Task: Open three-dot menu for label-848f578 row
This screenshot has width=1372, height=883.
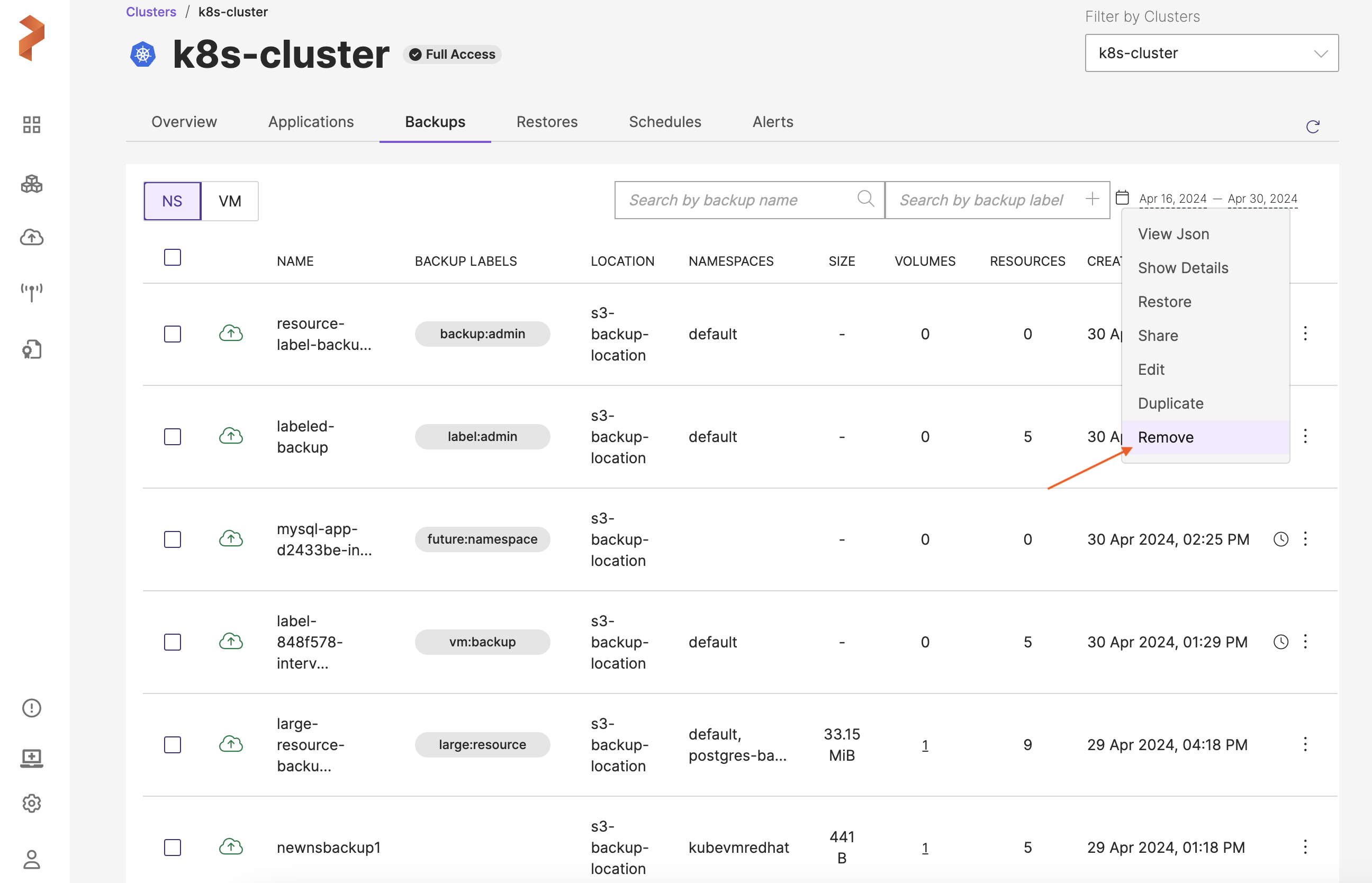Action: point(1305,641)
